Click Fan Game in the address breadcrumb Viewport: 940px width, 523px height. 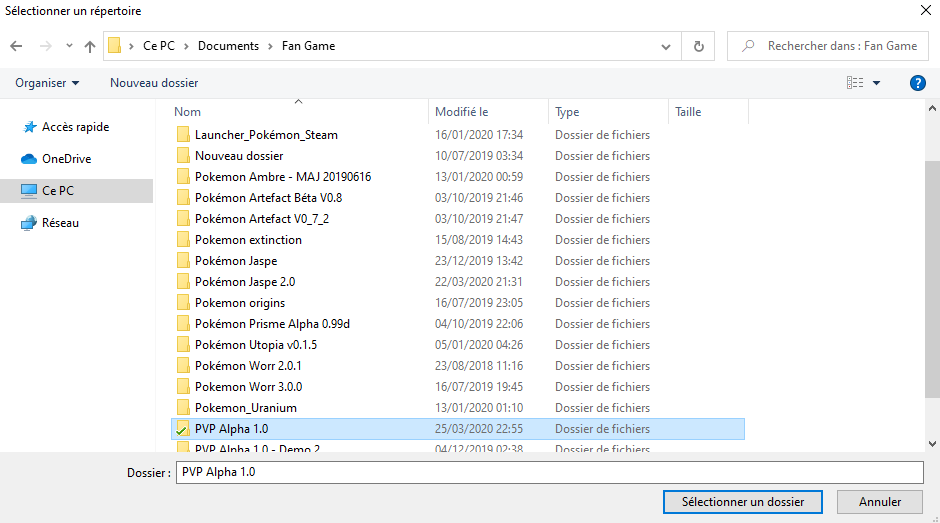pos(308,46)
